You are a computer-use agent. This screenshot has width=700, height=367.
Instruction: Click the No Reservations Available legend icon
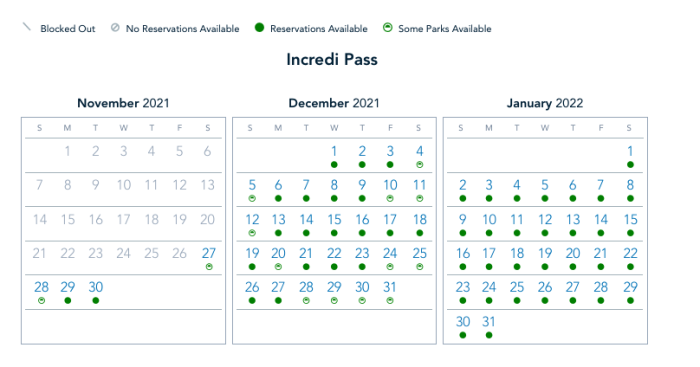pos(115,28)
